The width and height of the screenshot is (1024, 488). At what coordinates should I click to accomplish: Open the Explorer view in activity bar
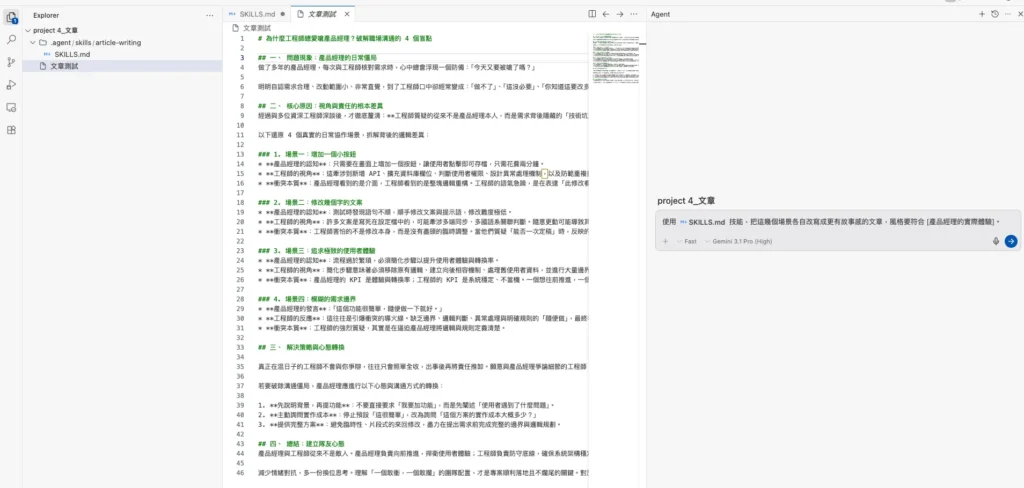[x=11, y=18]
